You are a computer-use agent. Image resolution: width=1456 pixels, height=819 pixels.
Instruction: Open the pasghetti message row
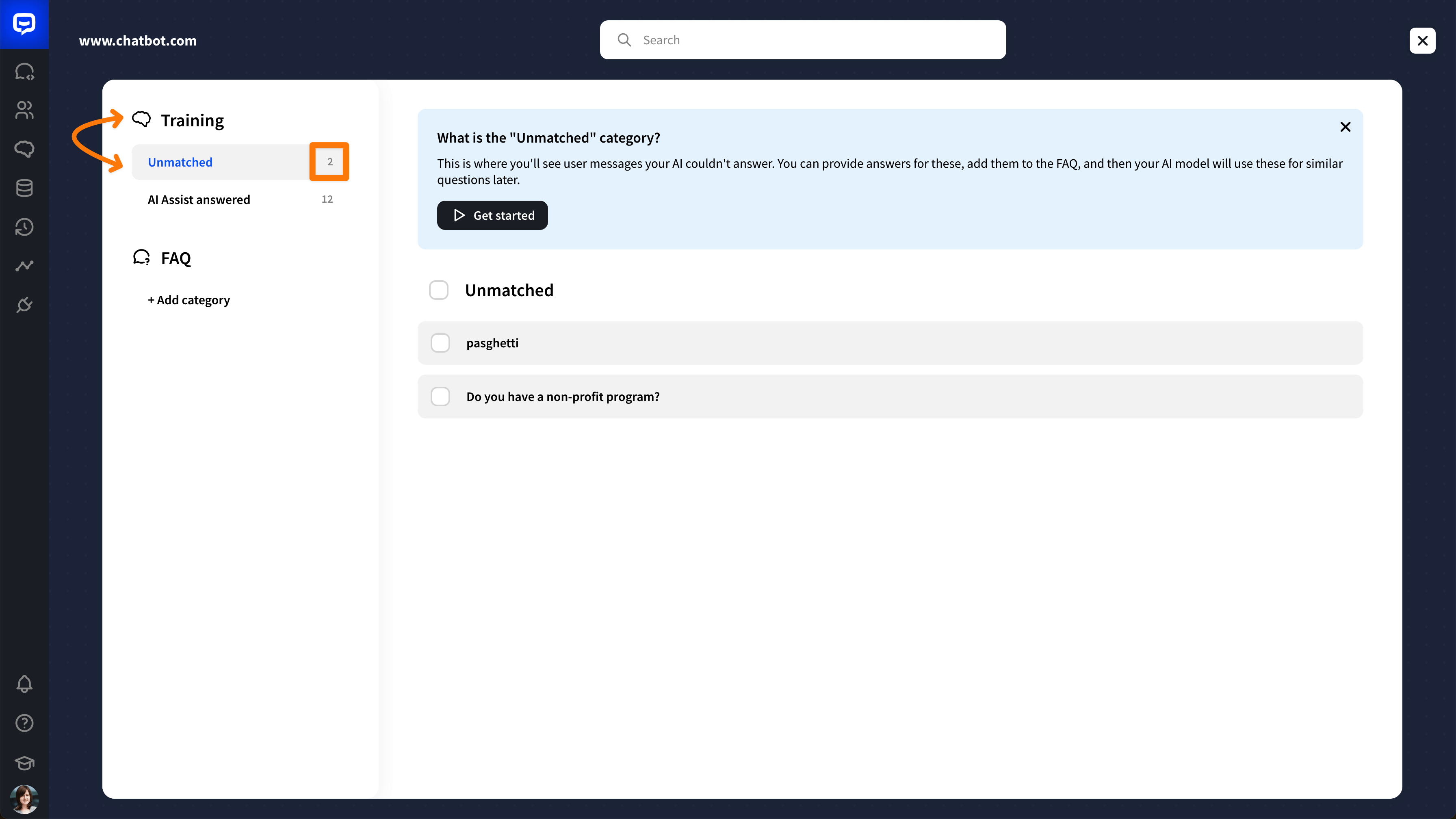890,343
